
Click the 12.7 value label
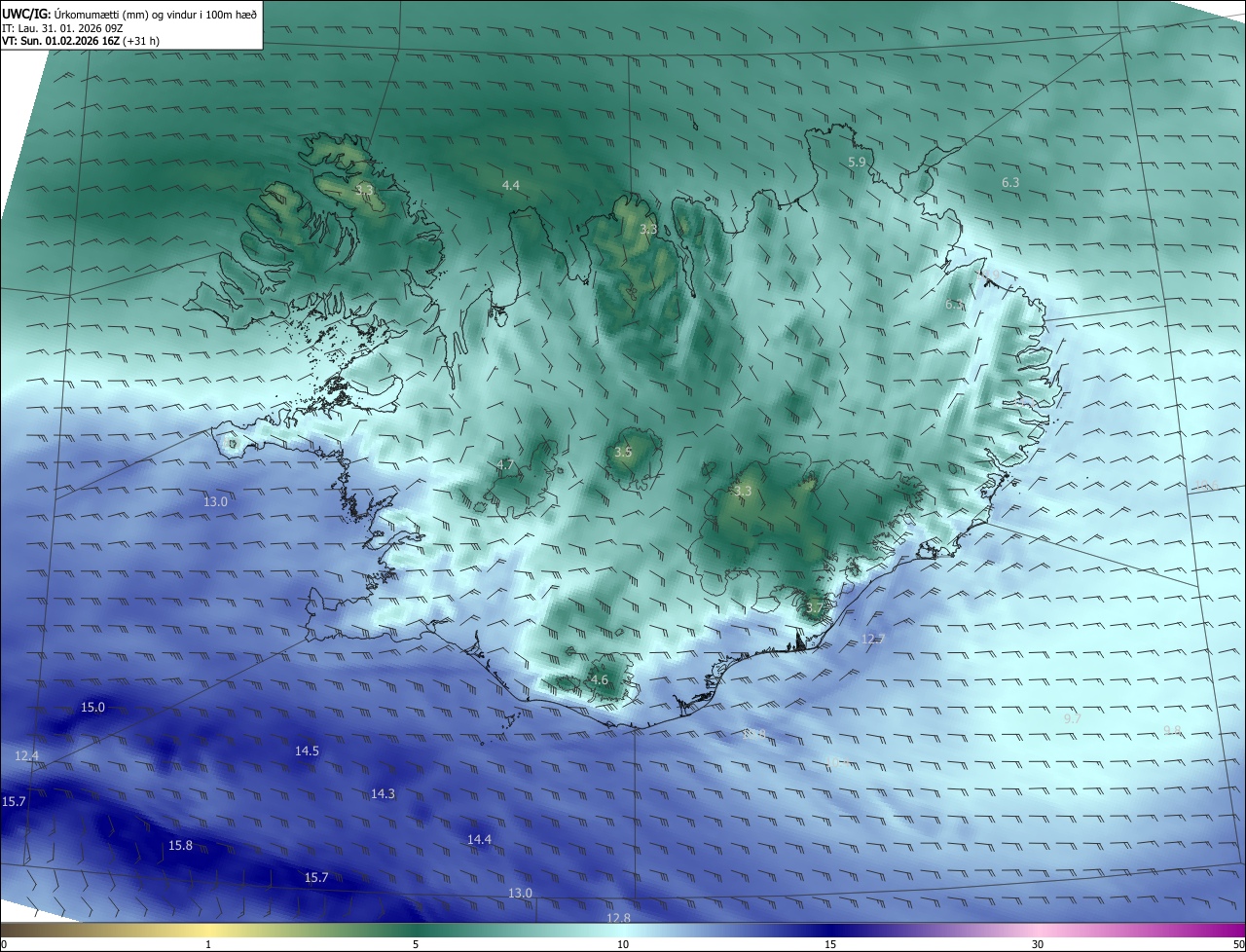pos(874,639)
